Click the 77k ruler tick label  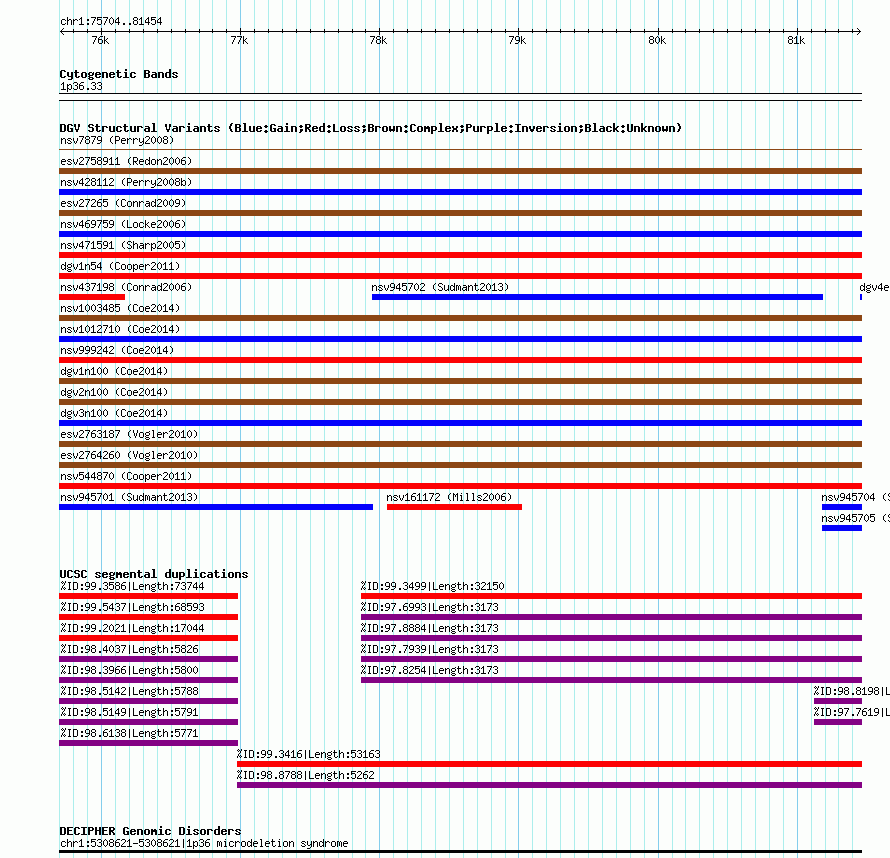239,40
